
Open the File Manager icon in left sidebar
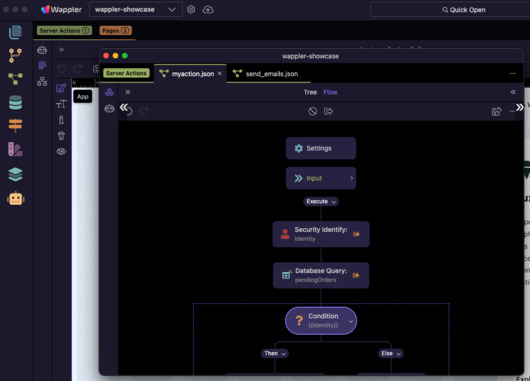pos(15,32)
